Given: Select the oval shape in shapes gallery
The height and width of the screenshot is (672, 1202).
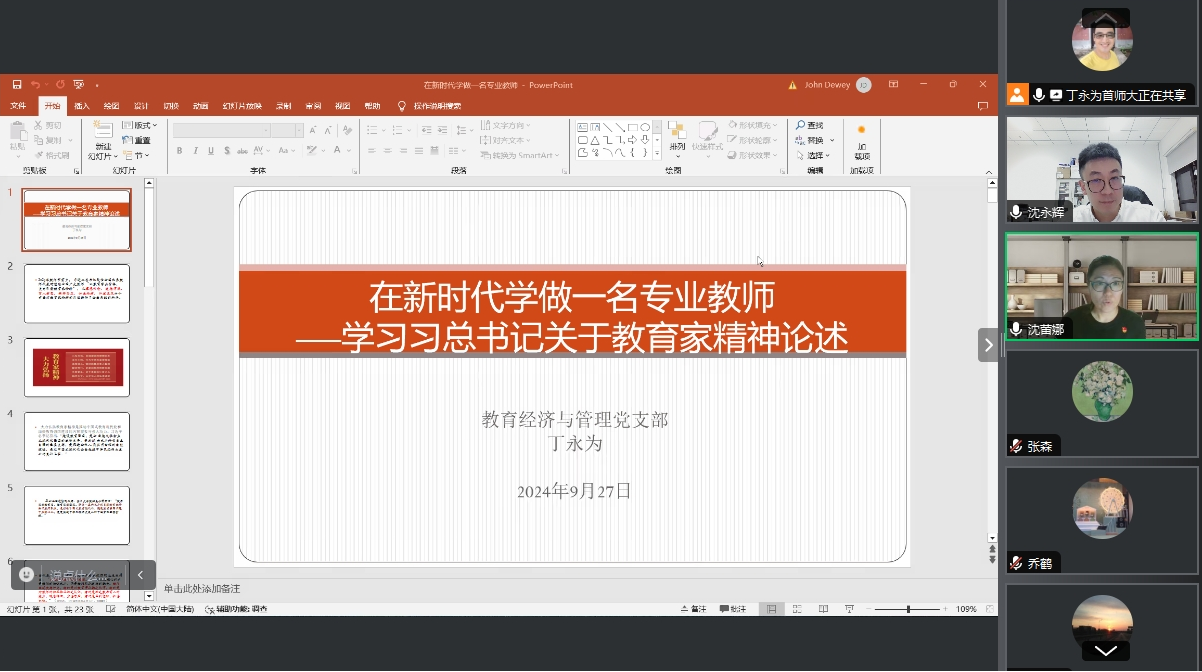Looking at the screenshot, I should 645,127.
